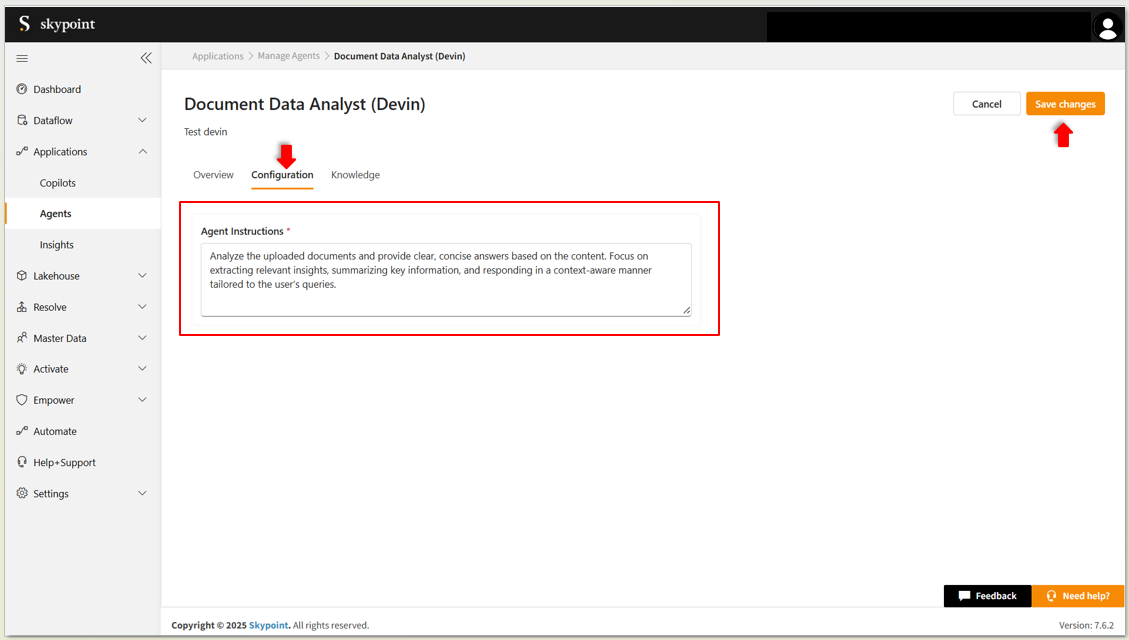Switch to the Knowledge tab
Image resolution: width=1129 pixels, height=640 pixels.
tap(355, 175)
